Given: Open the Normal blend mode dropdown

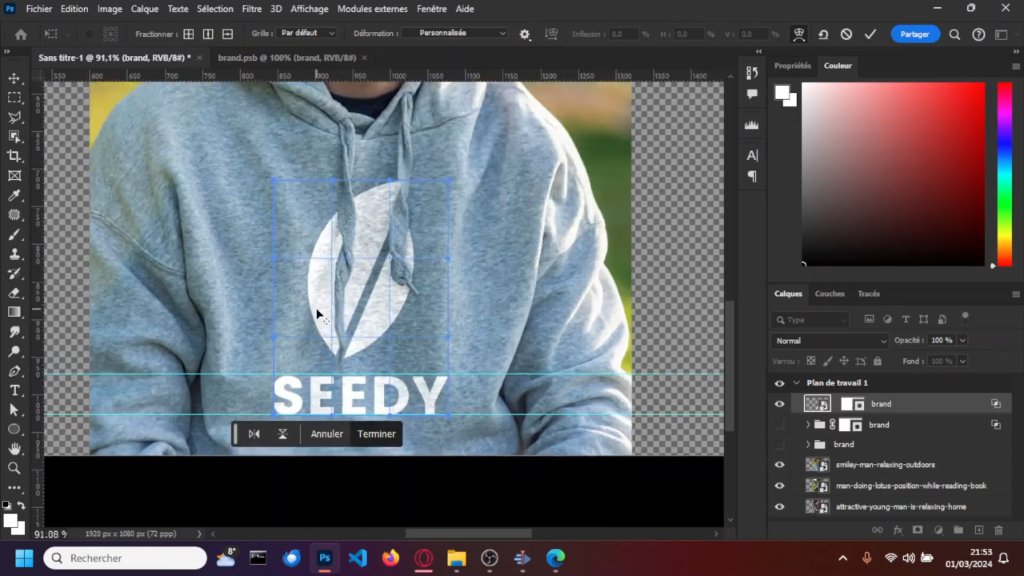Looking at the screenshot, I should coord(830,341).
